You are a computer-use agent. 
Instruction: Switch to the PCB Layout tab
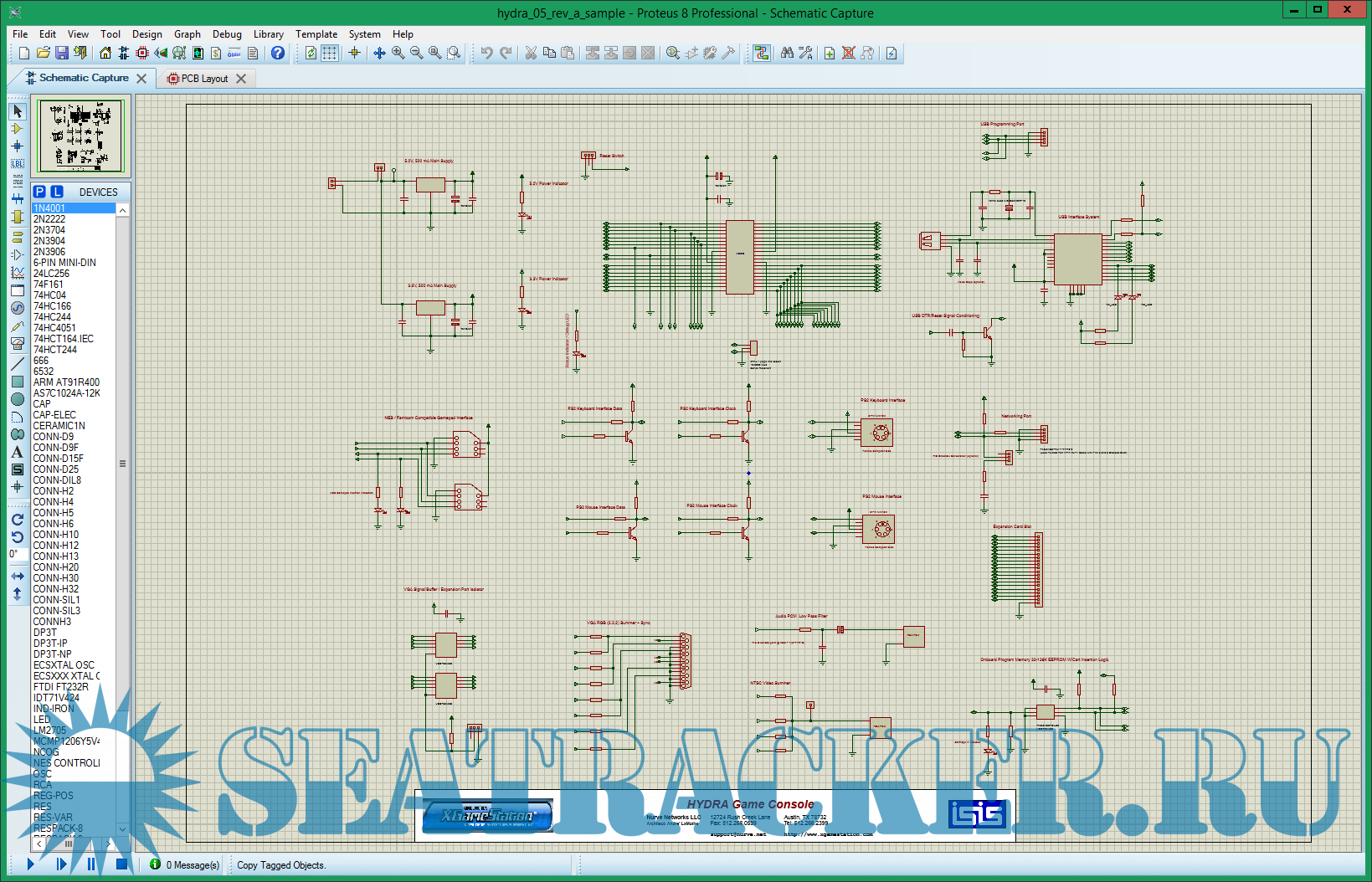click(204, 79)
